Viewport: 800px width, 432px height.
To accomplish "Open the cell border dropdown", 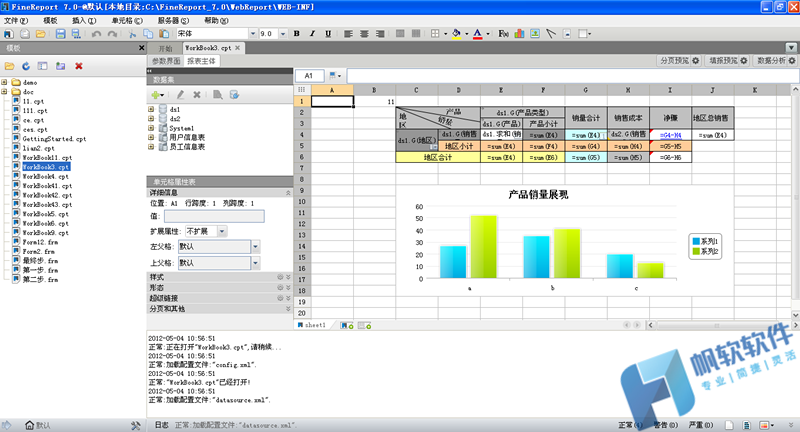I will (445, 34).
